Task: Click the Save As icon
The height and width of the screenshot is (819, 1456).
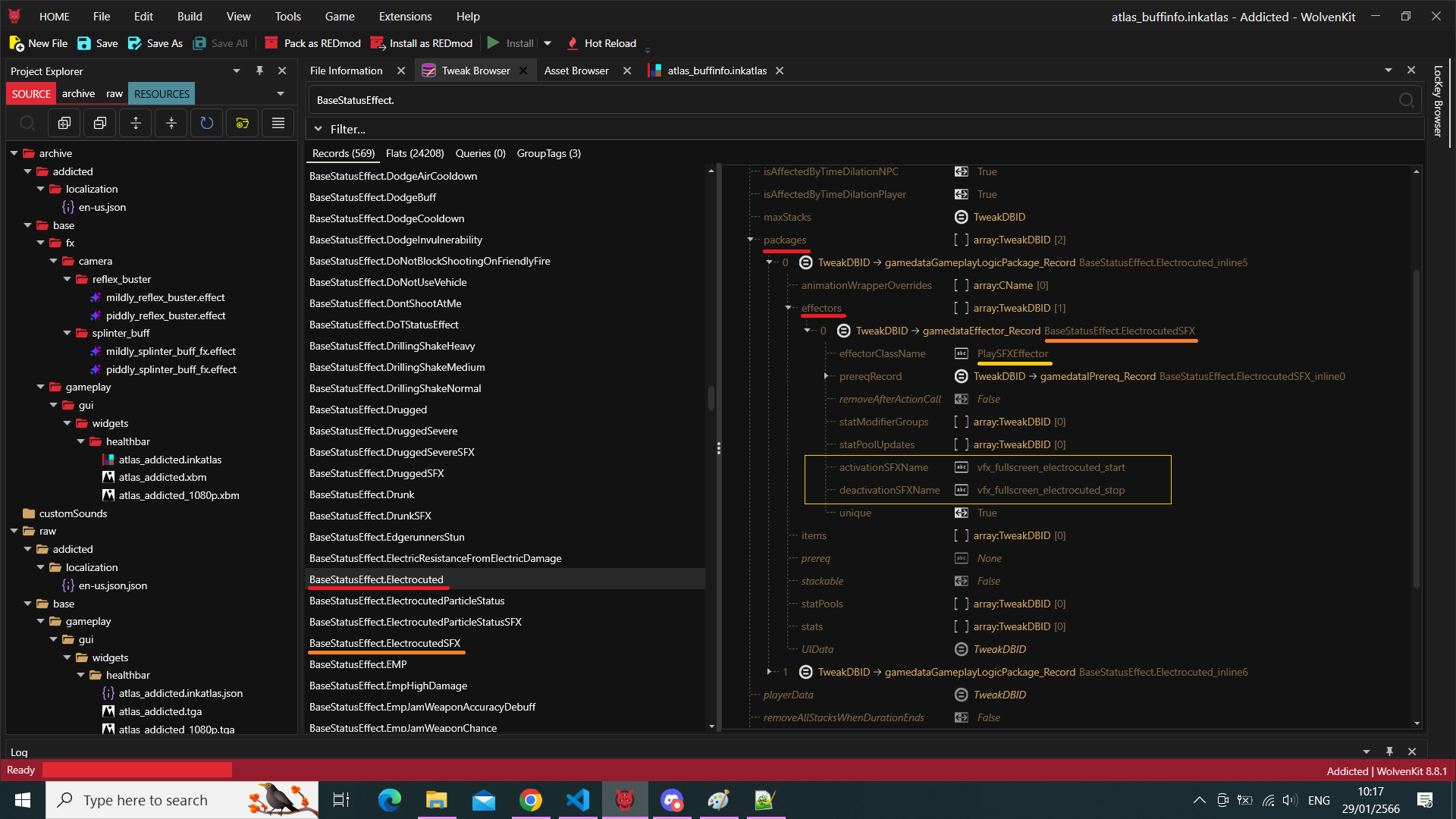Action: (x=135, y=43)
